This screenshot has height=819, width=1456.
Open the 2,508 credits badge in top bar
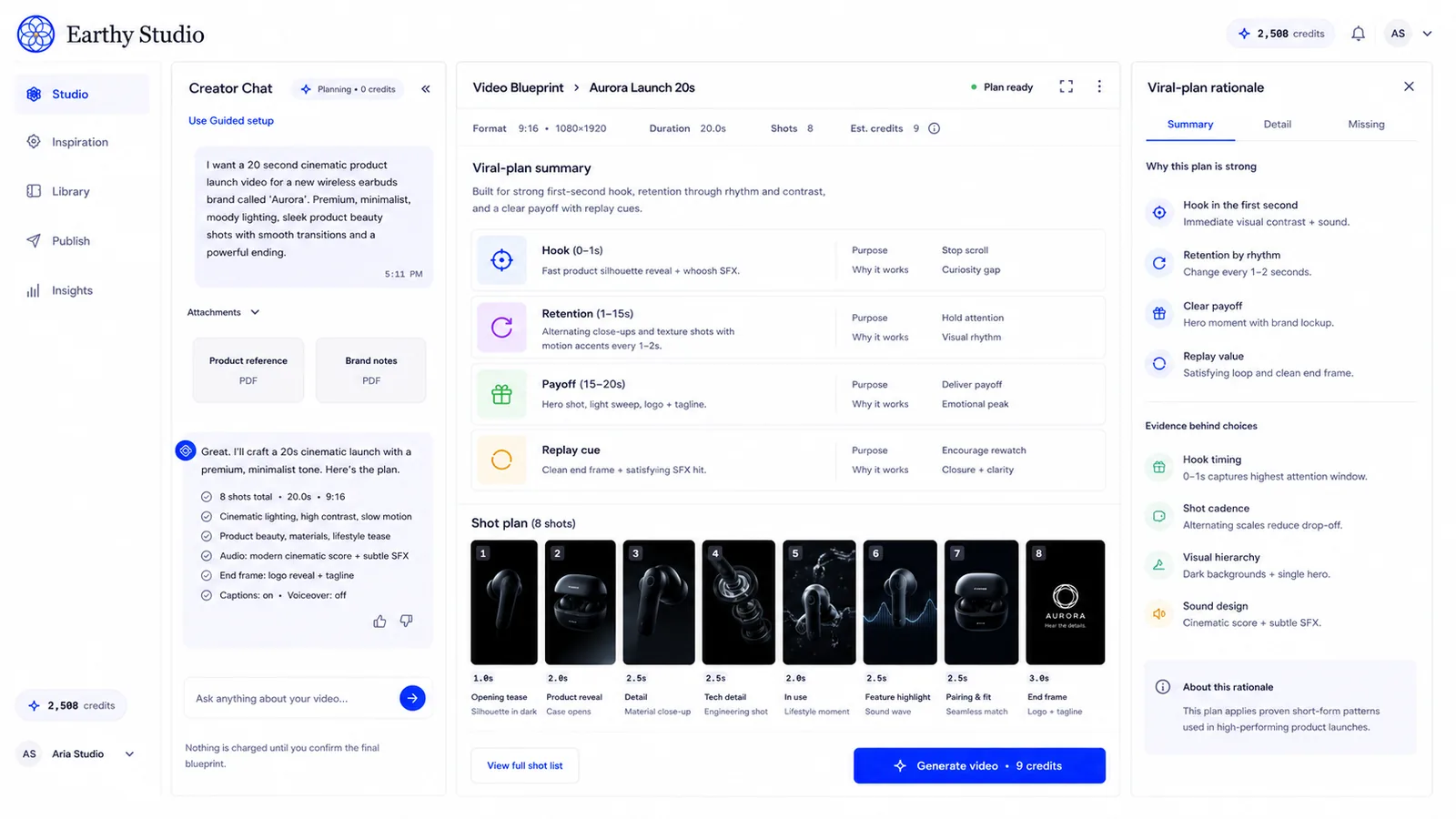[x=1280, y=34]
